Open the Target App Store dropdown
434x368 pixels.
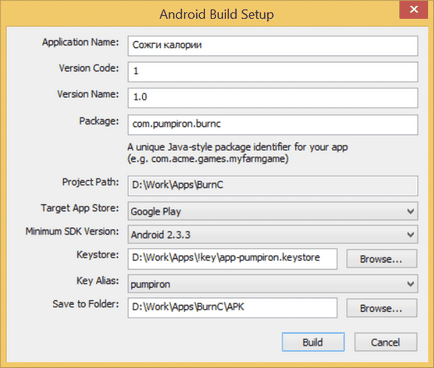[272, 211]
